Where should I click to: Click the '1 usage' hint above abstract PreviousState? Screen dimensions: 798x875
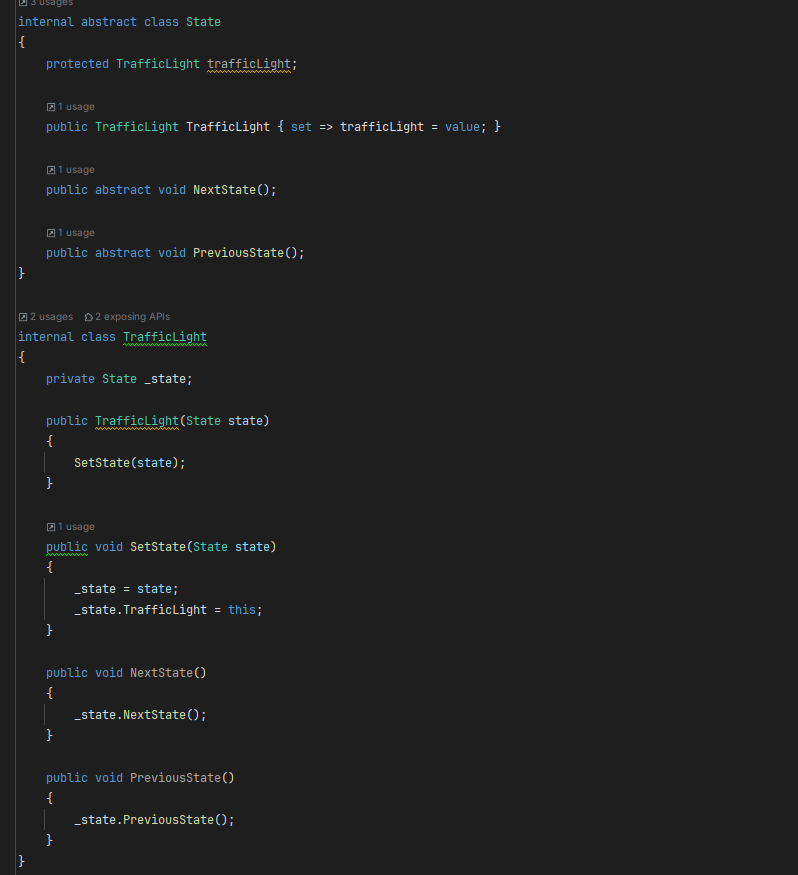click(76, 233)
